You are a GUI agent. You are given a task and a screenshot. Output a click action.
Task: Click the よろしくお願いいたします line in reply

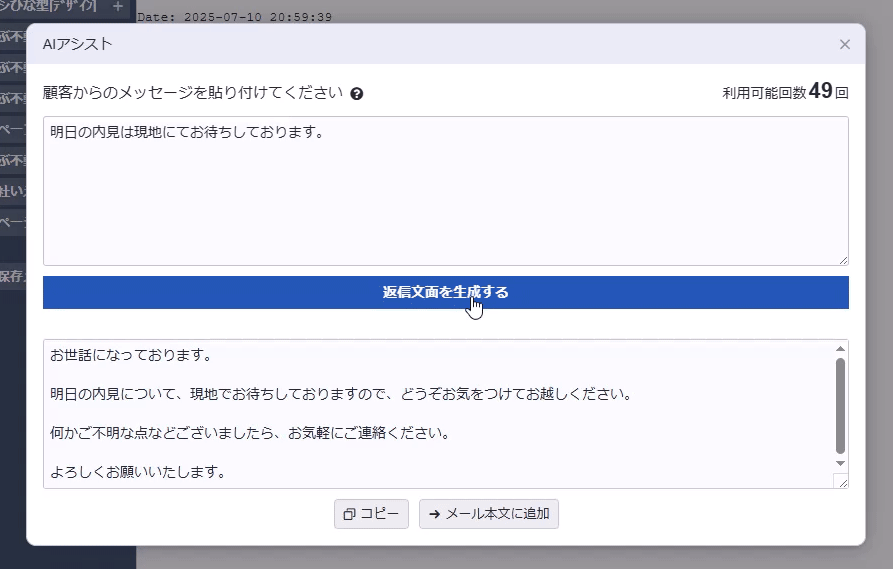(137, 472)
